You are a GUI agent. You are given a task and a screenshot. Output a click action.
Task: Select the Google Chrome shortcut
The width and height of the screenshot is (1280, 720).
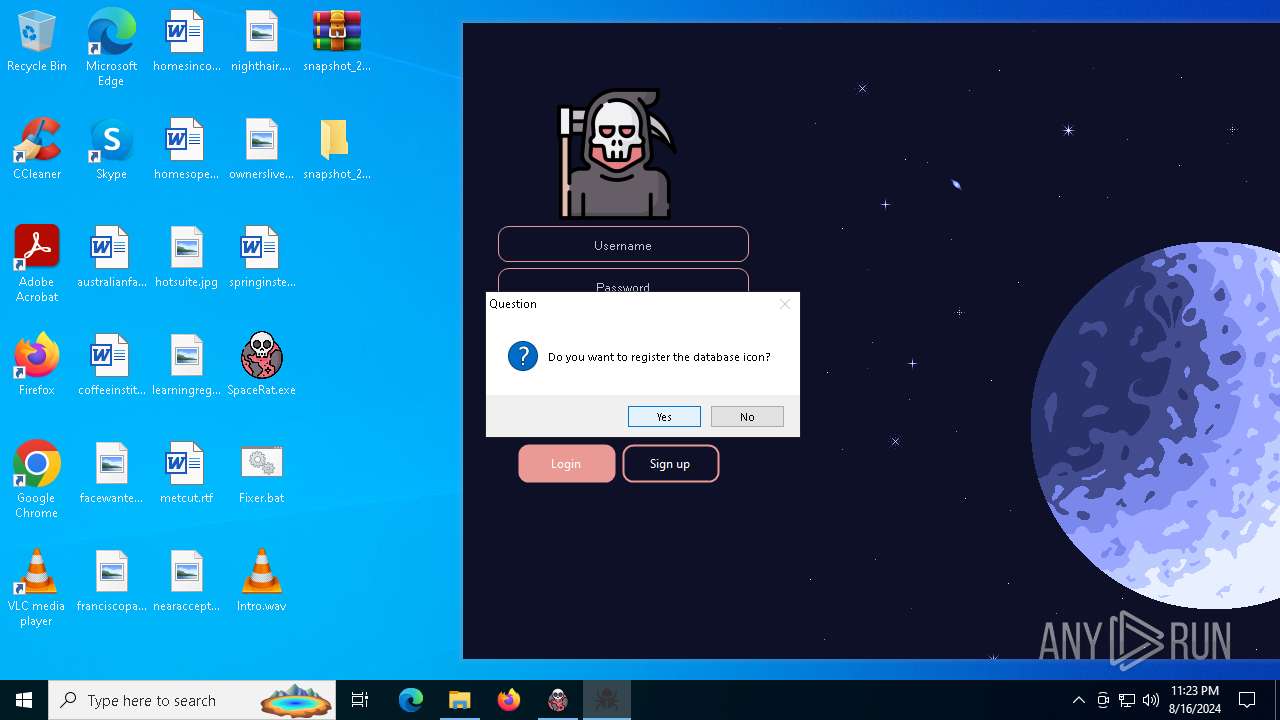(37, 481)
